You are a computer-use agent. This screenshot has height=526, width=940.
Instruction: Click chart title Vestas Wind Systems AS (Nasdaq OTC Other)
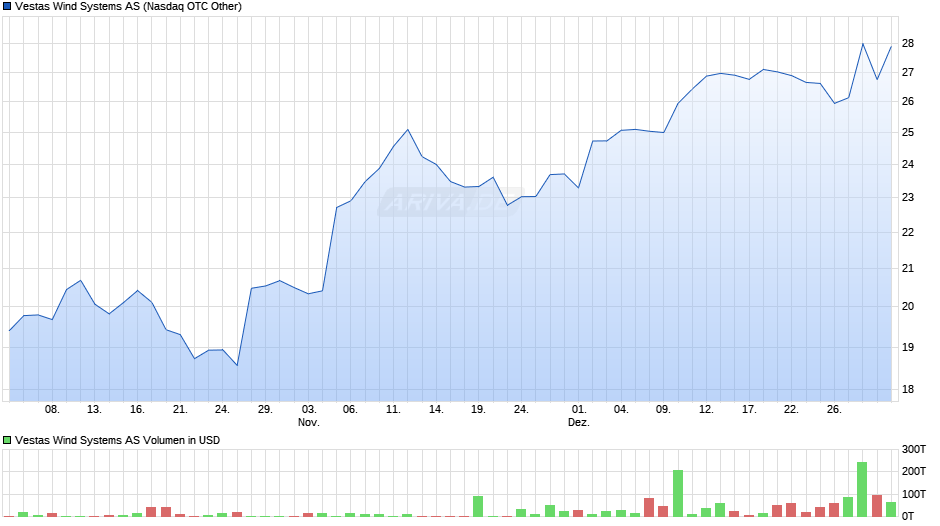coord(128,7)
